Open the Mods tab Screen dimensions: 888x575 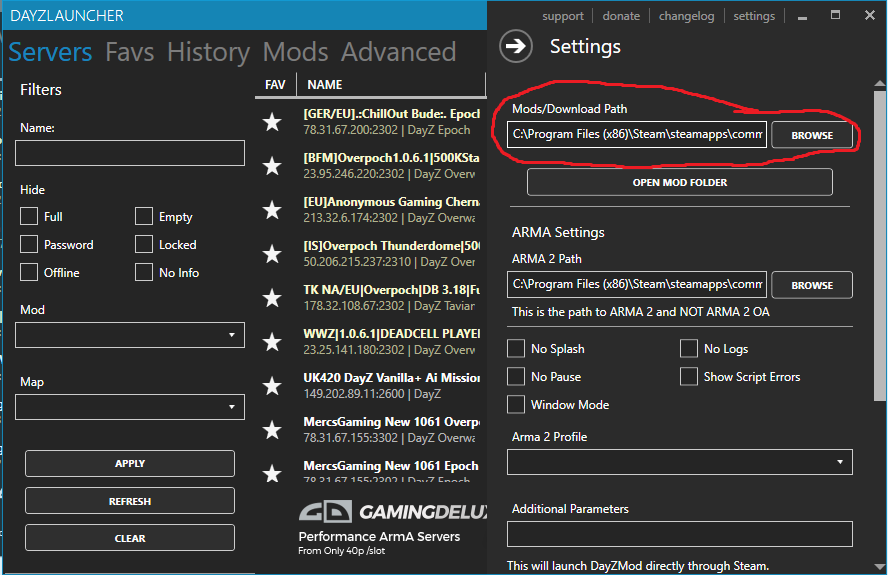pyautogui.click(x=295, y=52)
